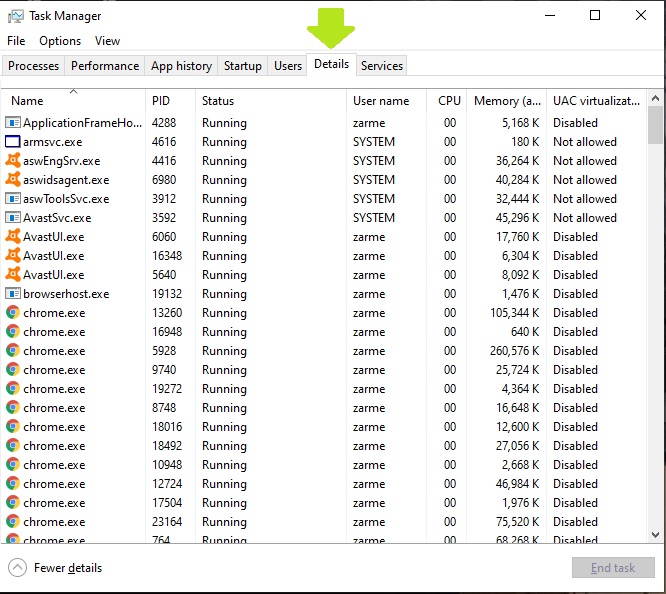Viewport: 666px width, 594px height.
Task: Click the Task Manager title bar icon
Action: pos(16,16)
